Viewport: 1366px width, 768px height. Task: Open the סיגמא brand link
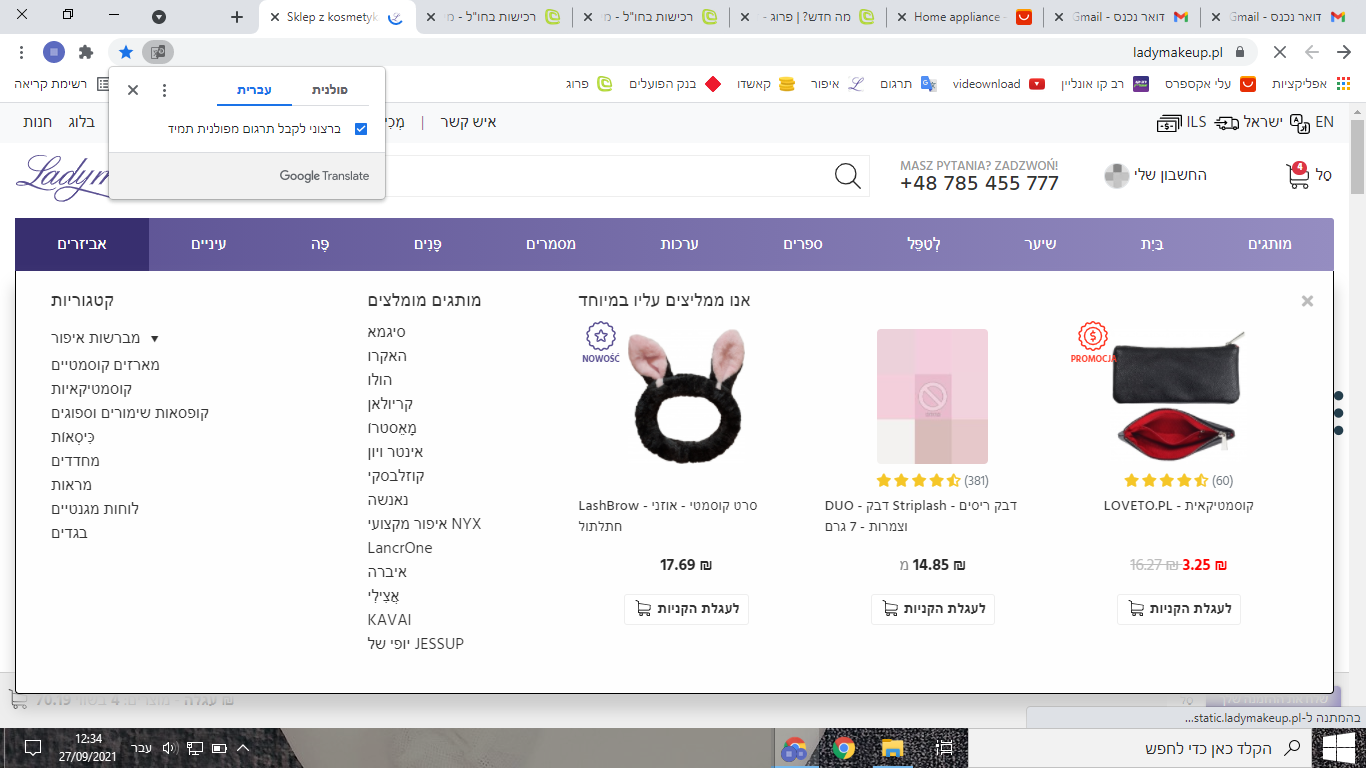pyautogui.click(x=387, y=332)
